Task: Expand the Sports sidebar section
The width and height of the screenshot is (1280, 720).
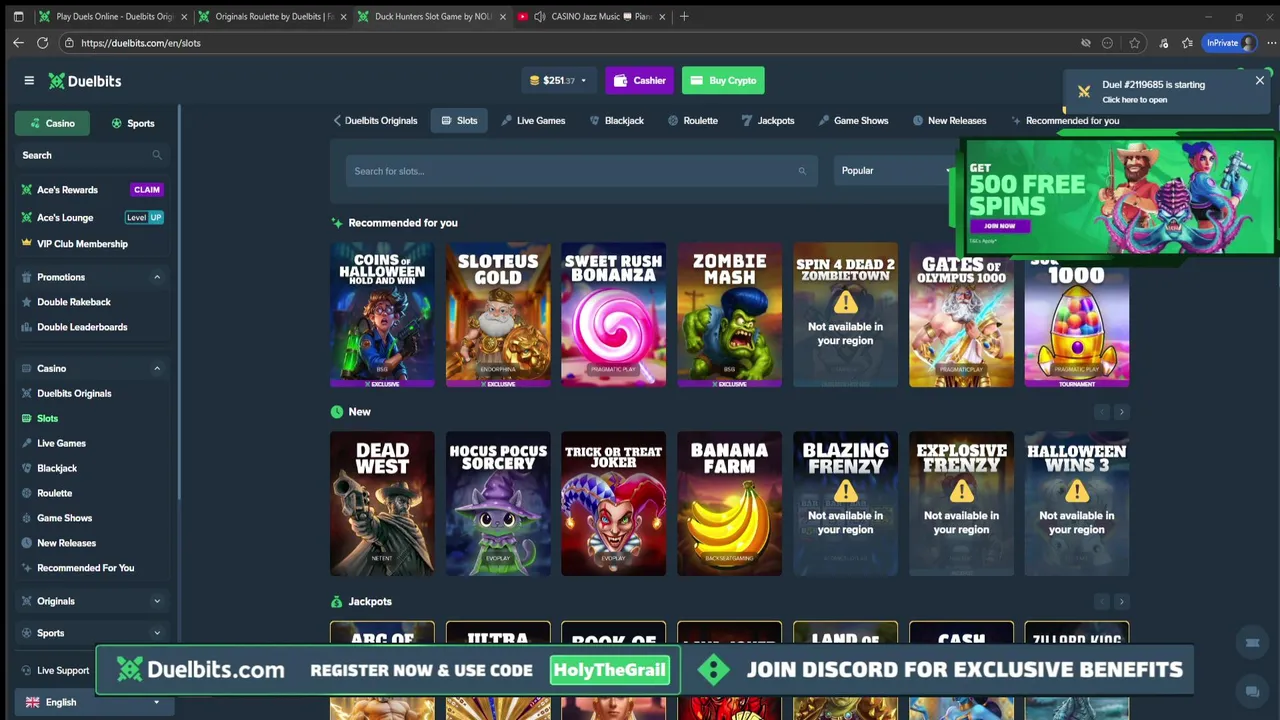Action: [157, 633]
